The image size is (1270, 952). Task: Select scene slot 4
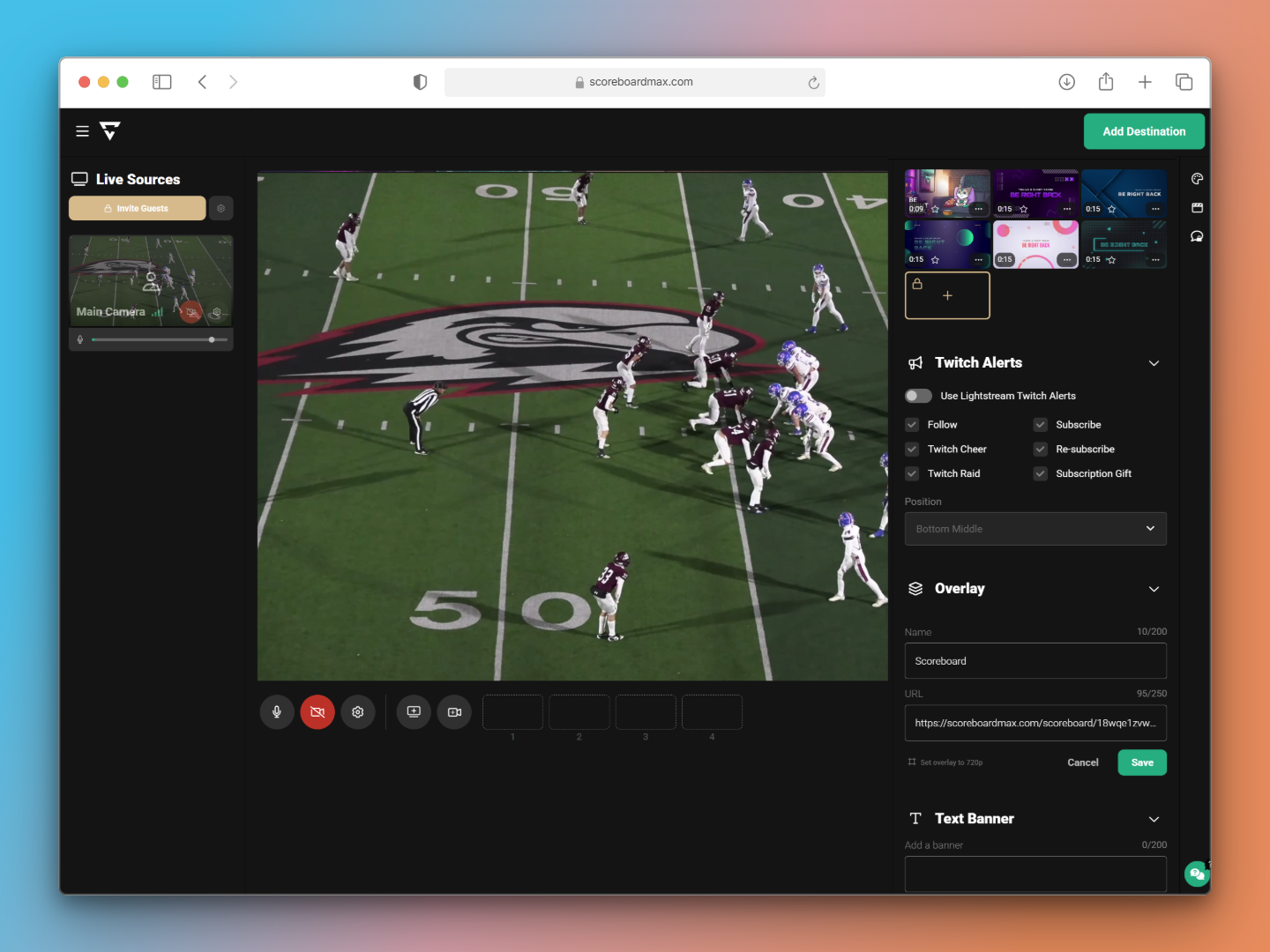click(712, 712)
